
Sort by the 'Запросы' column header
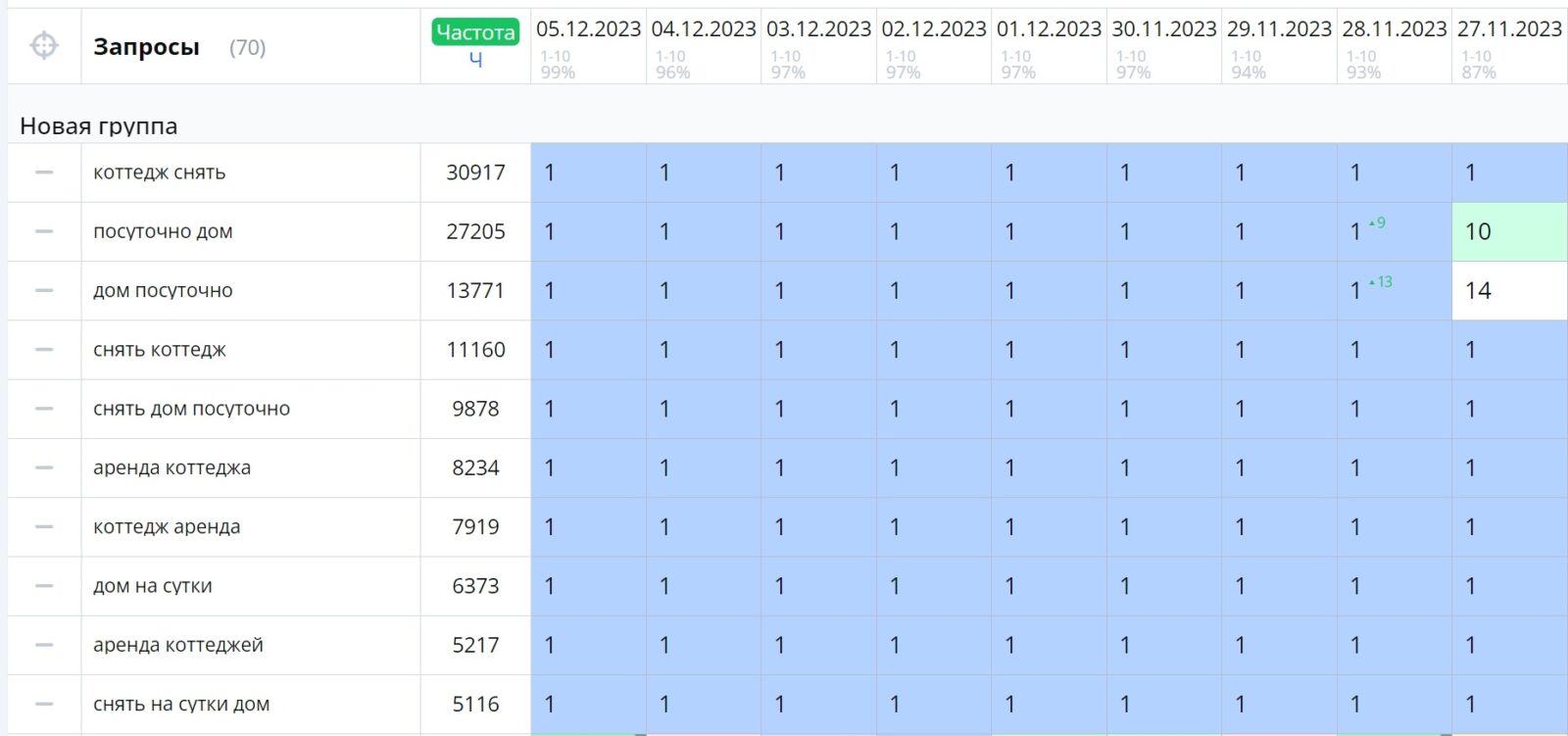[x=146, y=47]
